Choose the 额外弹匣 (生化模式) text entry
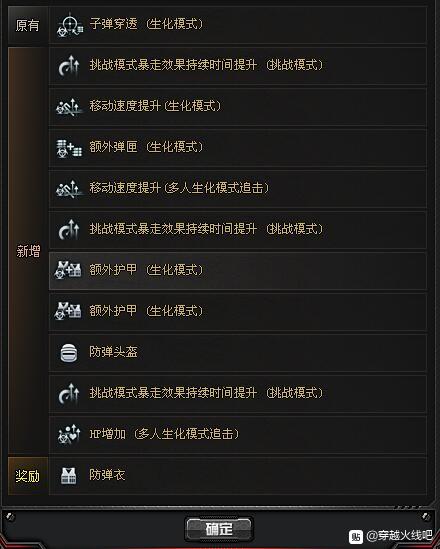440x549 pixels. 146,147
